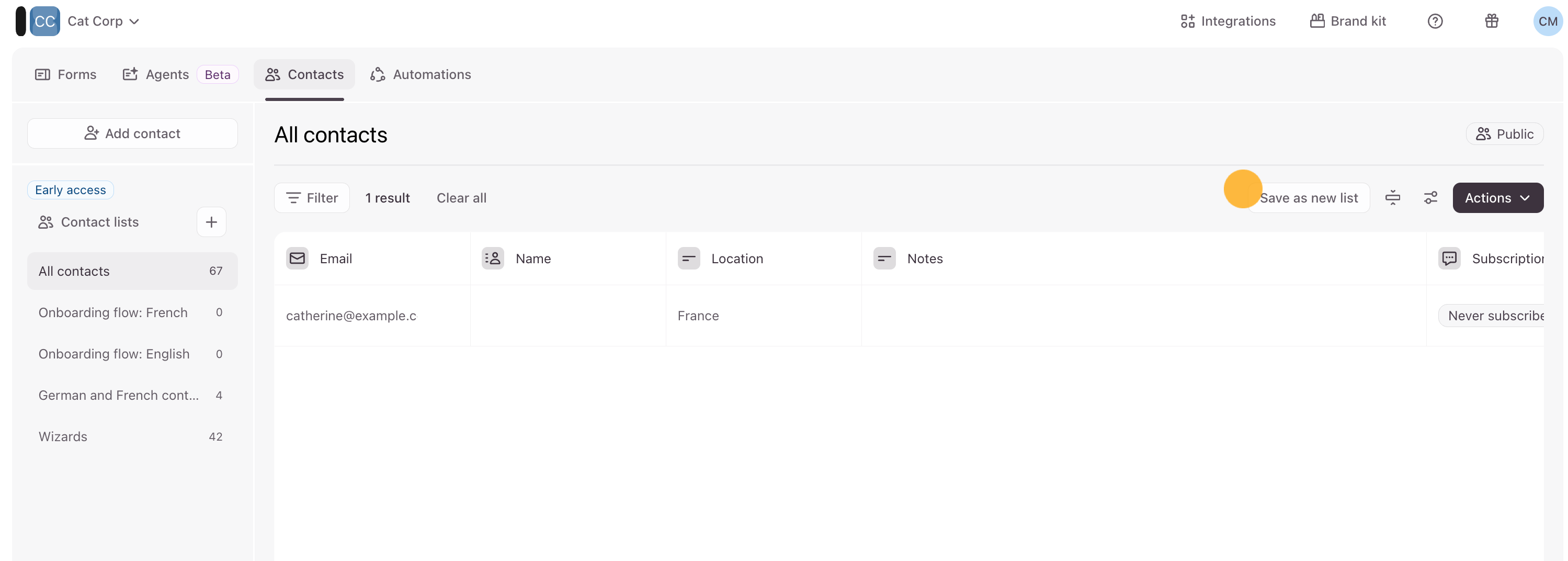Switch to the Automations tab
Viewport: 1568px width, 561px height.
pos(421,74)
